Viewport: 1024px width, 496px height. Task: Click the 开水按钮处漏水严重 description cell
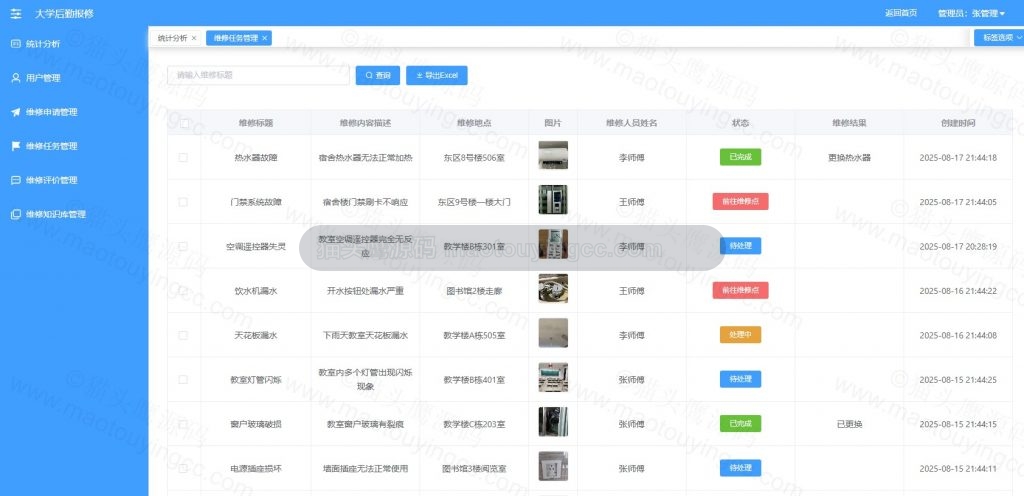pos(365,290)
